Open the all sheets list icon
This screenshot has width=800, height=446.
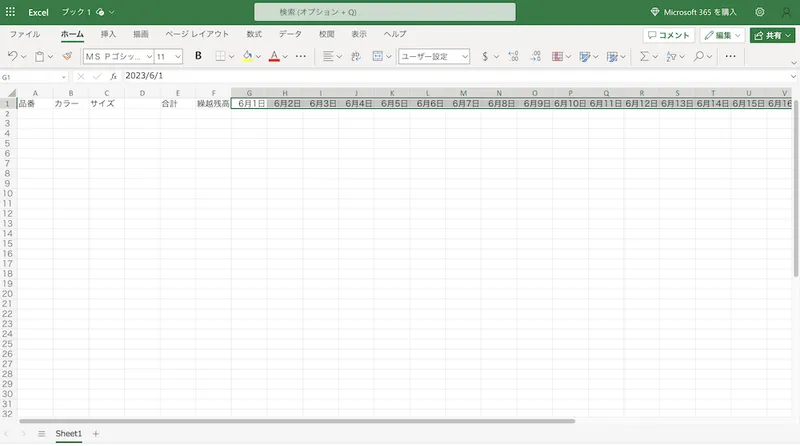point(41,434)
